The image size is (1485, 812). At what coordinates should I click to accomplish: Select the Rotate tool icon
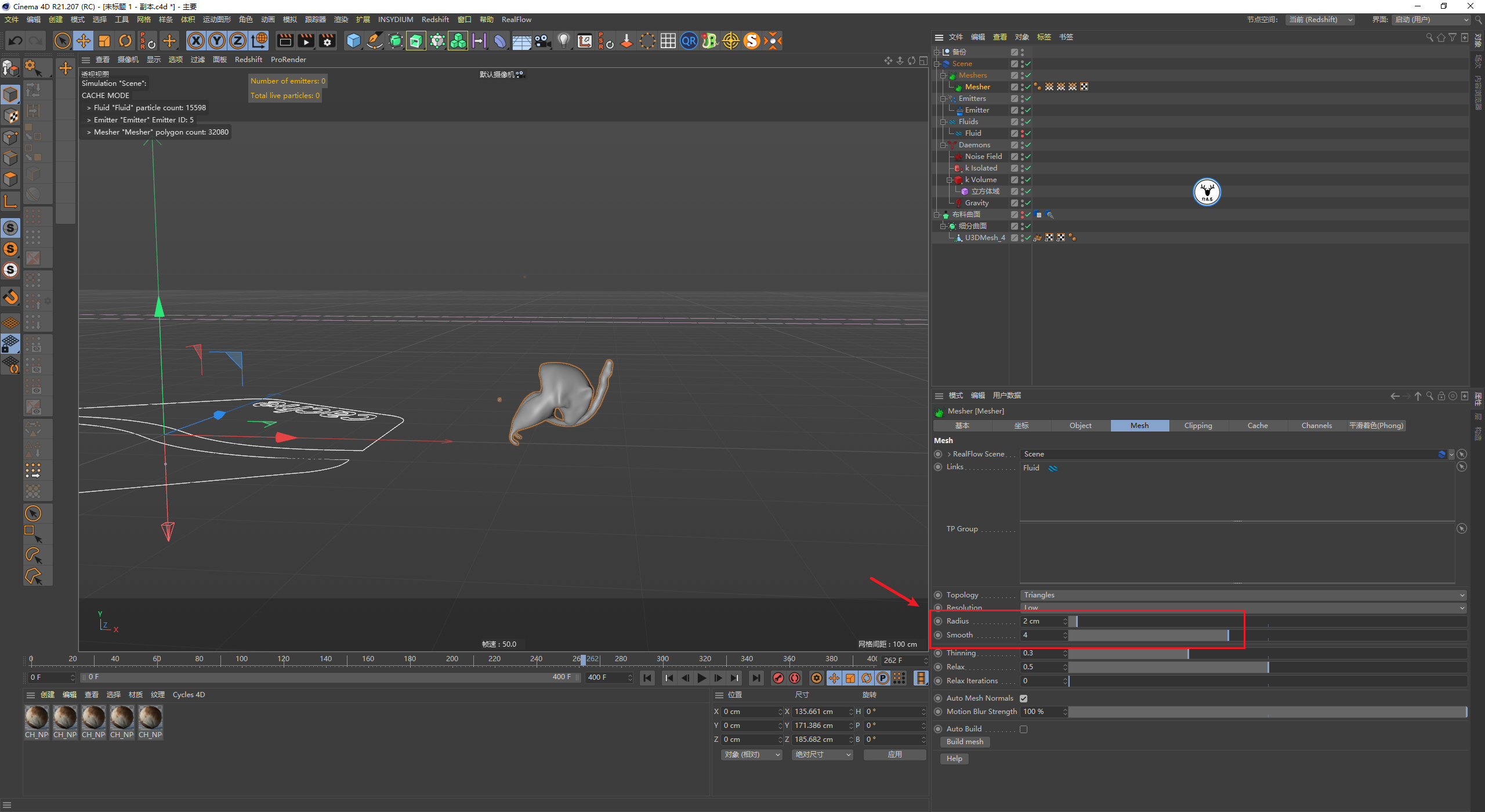click(x=125, y=41)
